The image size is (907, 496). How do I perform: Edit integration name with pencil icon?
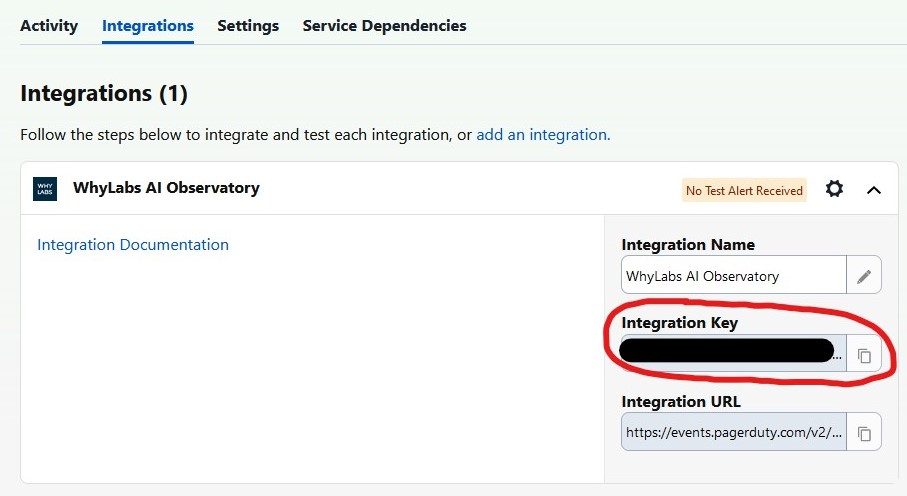click(x=864, y=277)
